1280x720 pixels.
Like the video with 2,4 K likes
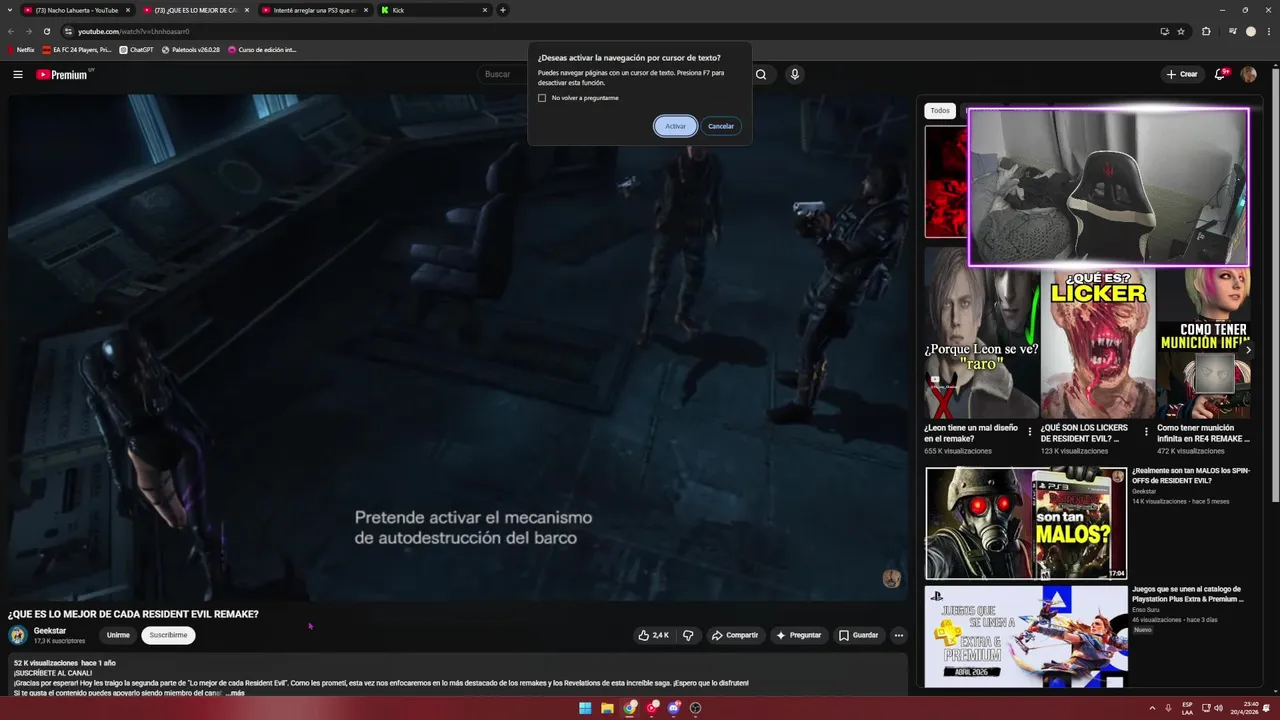pos(654,635)
